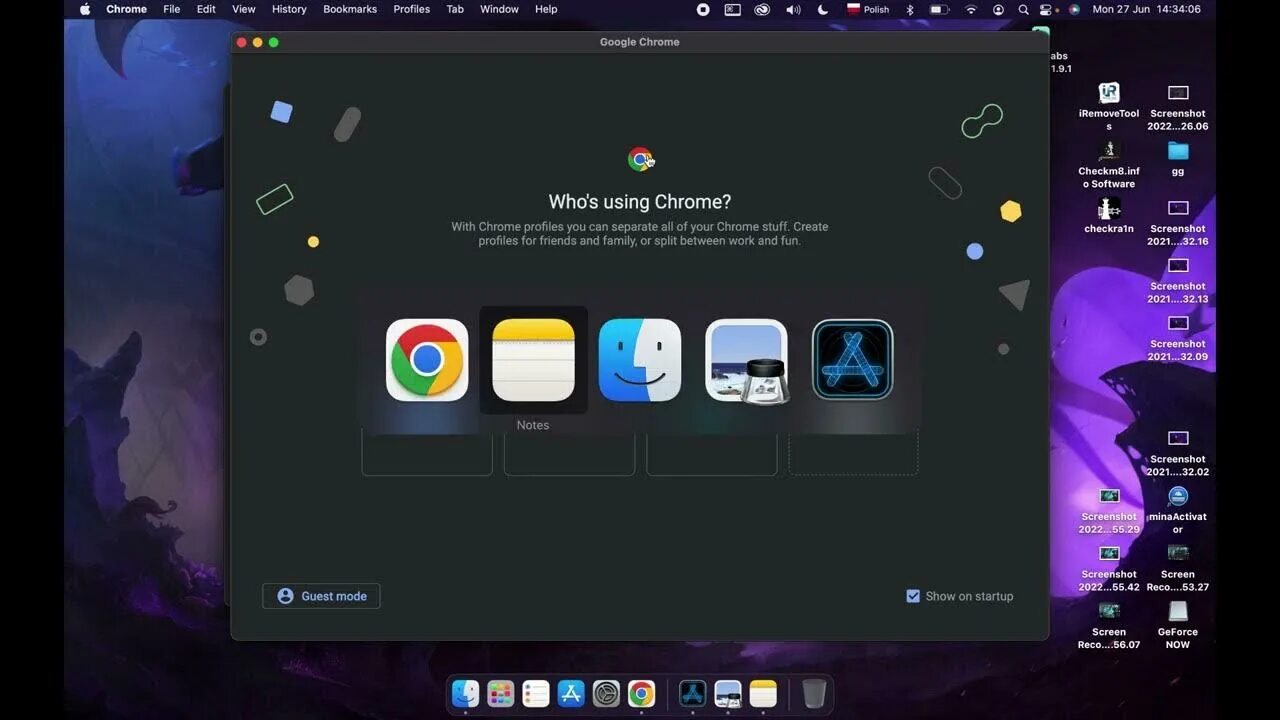Click the Siri menu bar icon

click(1074, 9)
